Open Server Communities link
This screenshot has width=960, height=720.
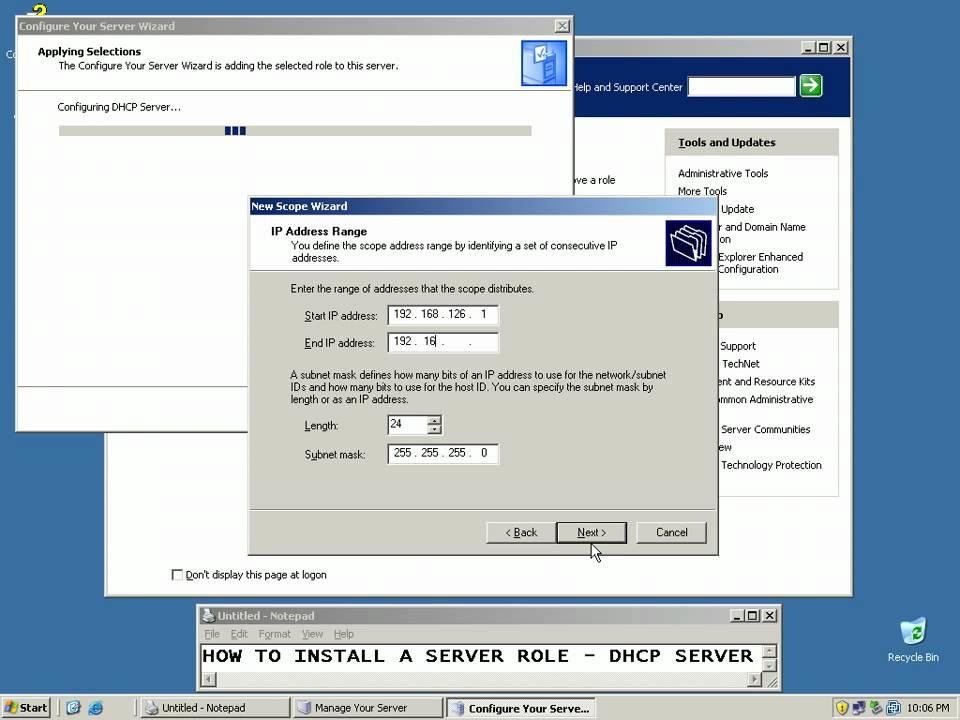click(x=765, y=429)
